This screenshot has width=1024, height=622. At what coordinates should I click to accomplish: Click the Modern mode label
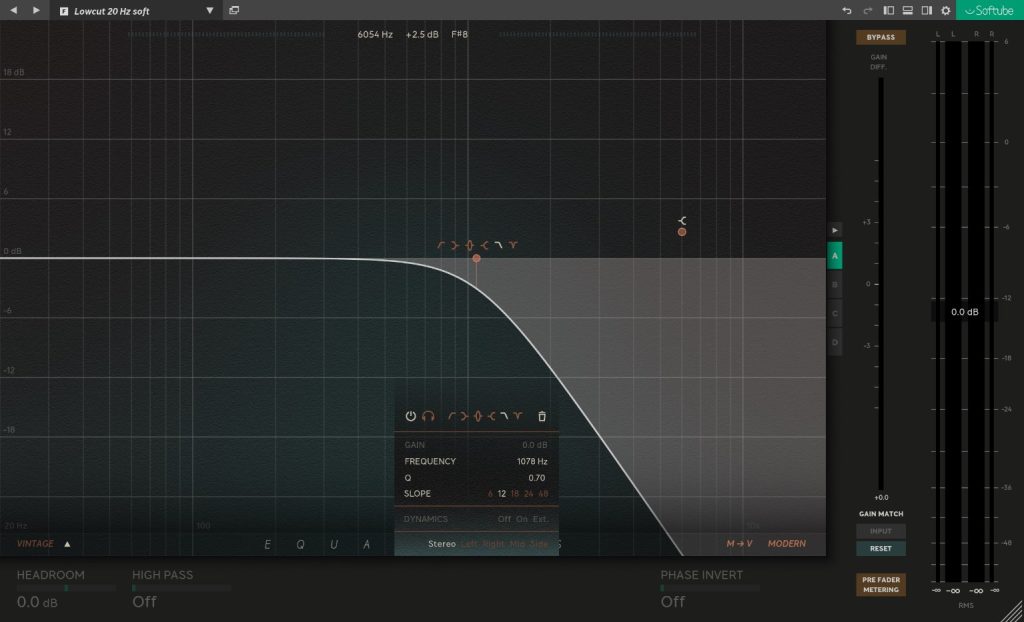point(786,544)
